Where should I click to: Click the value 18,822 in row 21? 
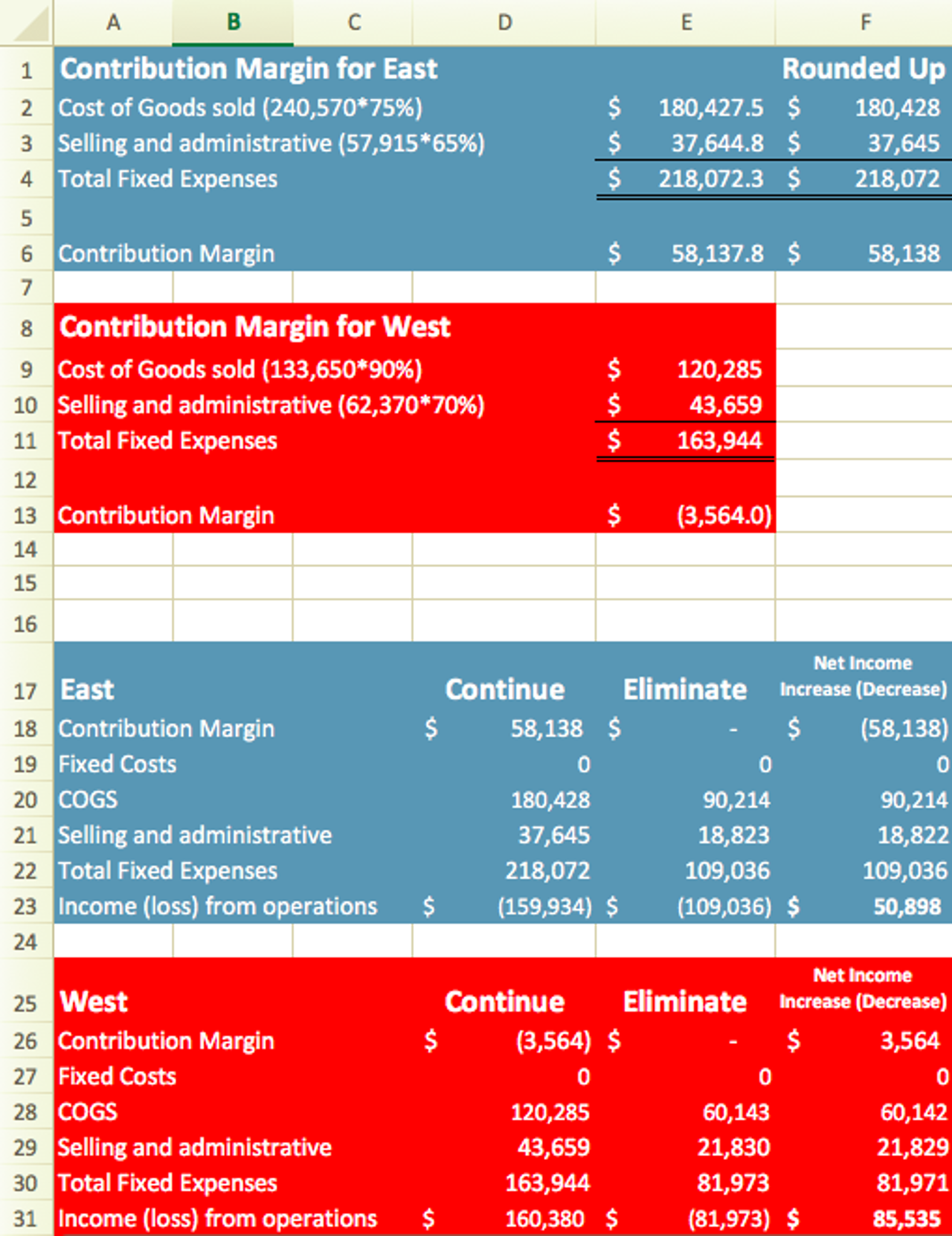[913, 835]
